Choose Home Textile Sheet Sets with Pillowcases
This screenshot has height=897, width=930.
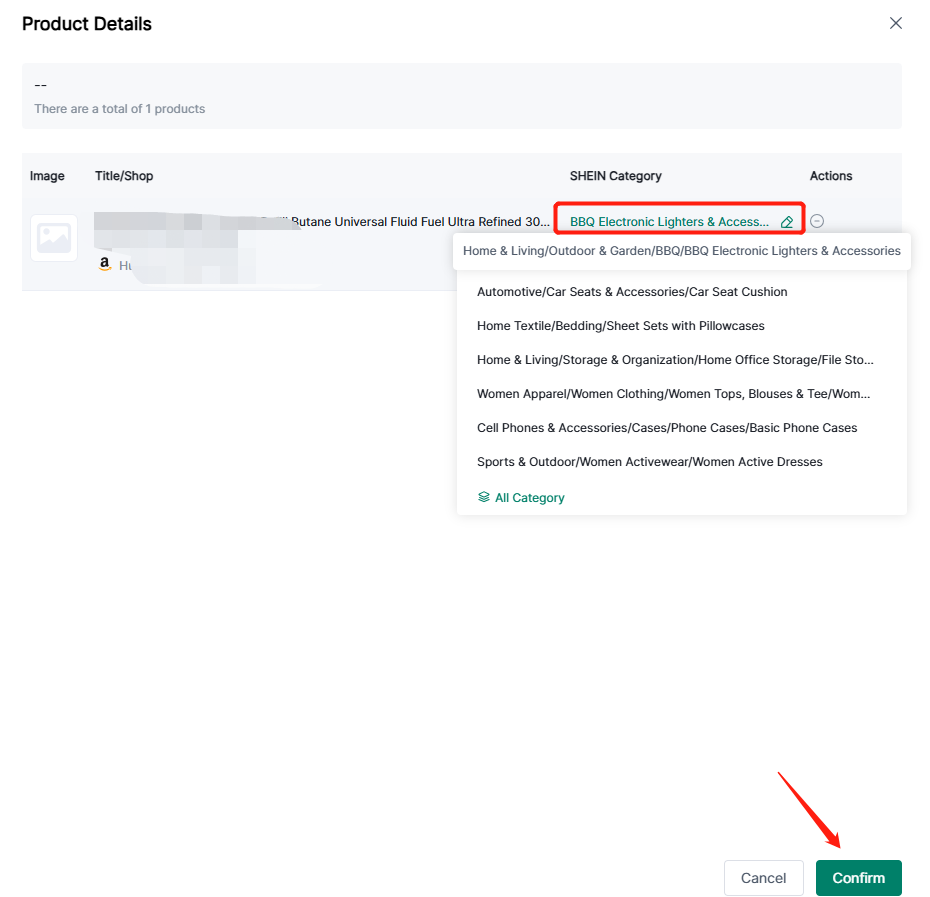click(x=620, y=326)
